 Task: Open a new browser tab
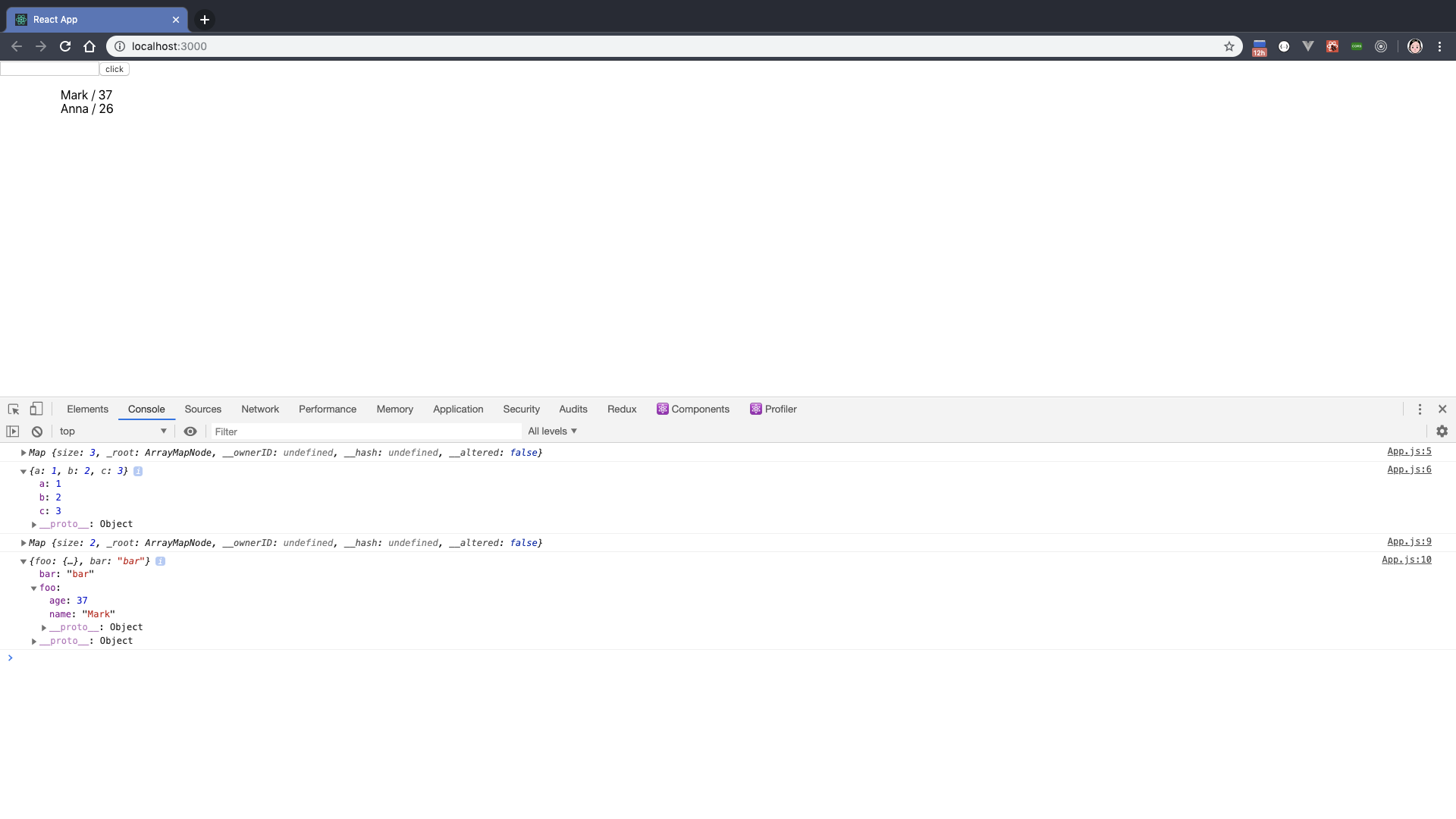tap(205, 20)
